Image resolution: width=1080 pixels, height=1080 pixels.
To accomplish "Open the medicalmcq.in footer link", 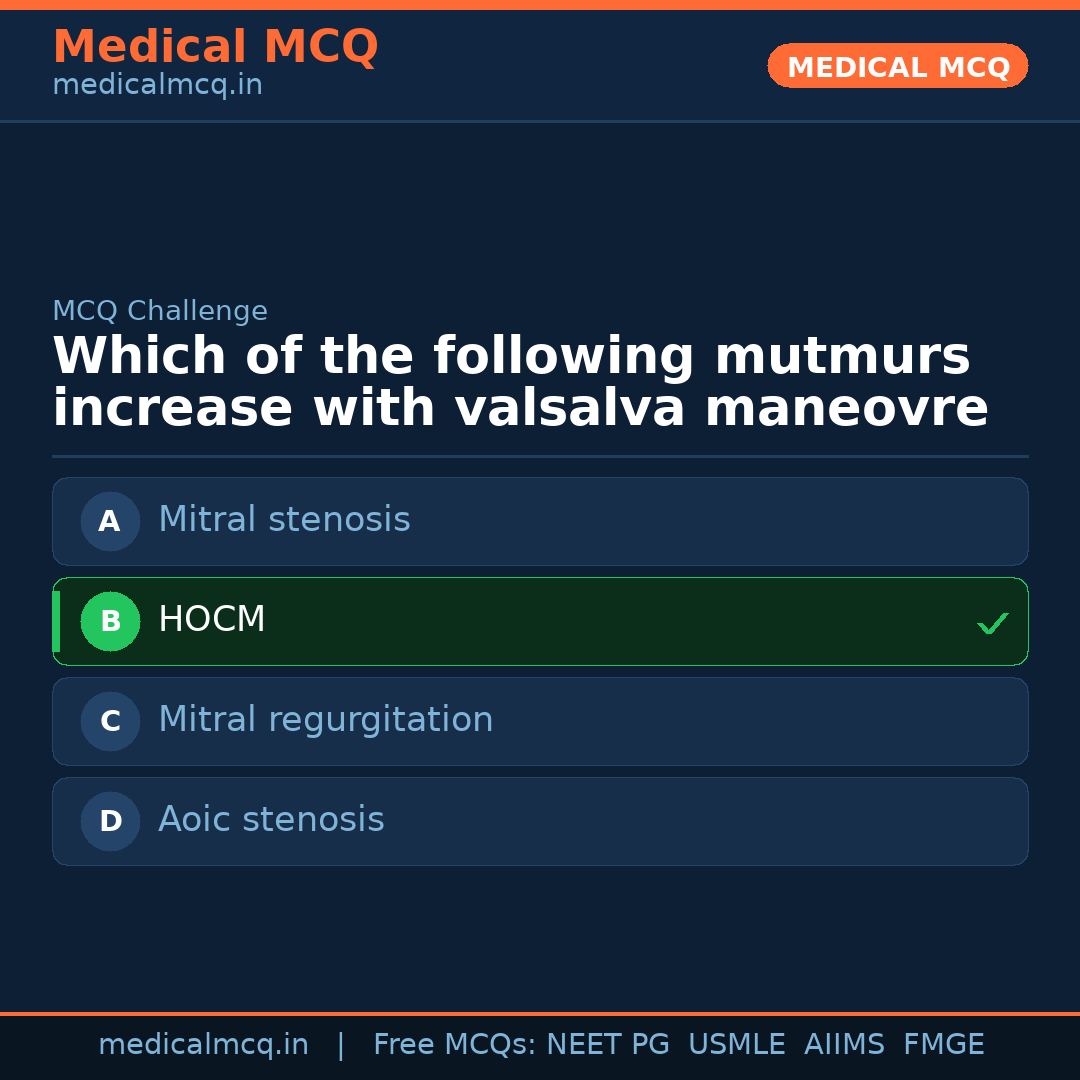I will point(203,1043).
